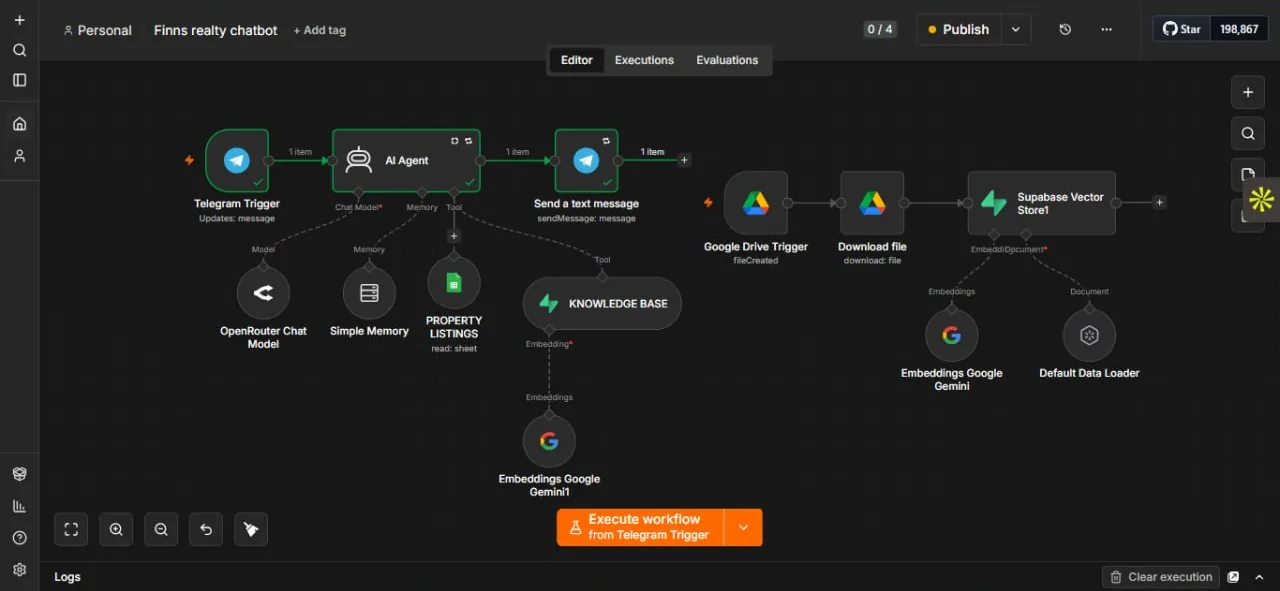1280x591 pixels.
Task: Click the plus icon in left sidebar
Action: (x=19, y=20)
